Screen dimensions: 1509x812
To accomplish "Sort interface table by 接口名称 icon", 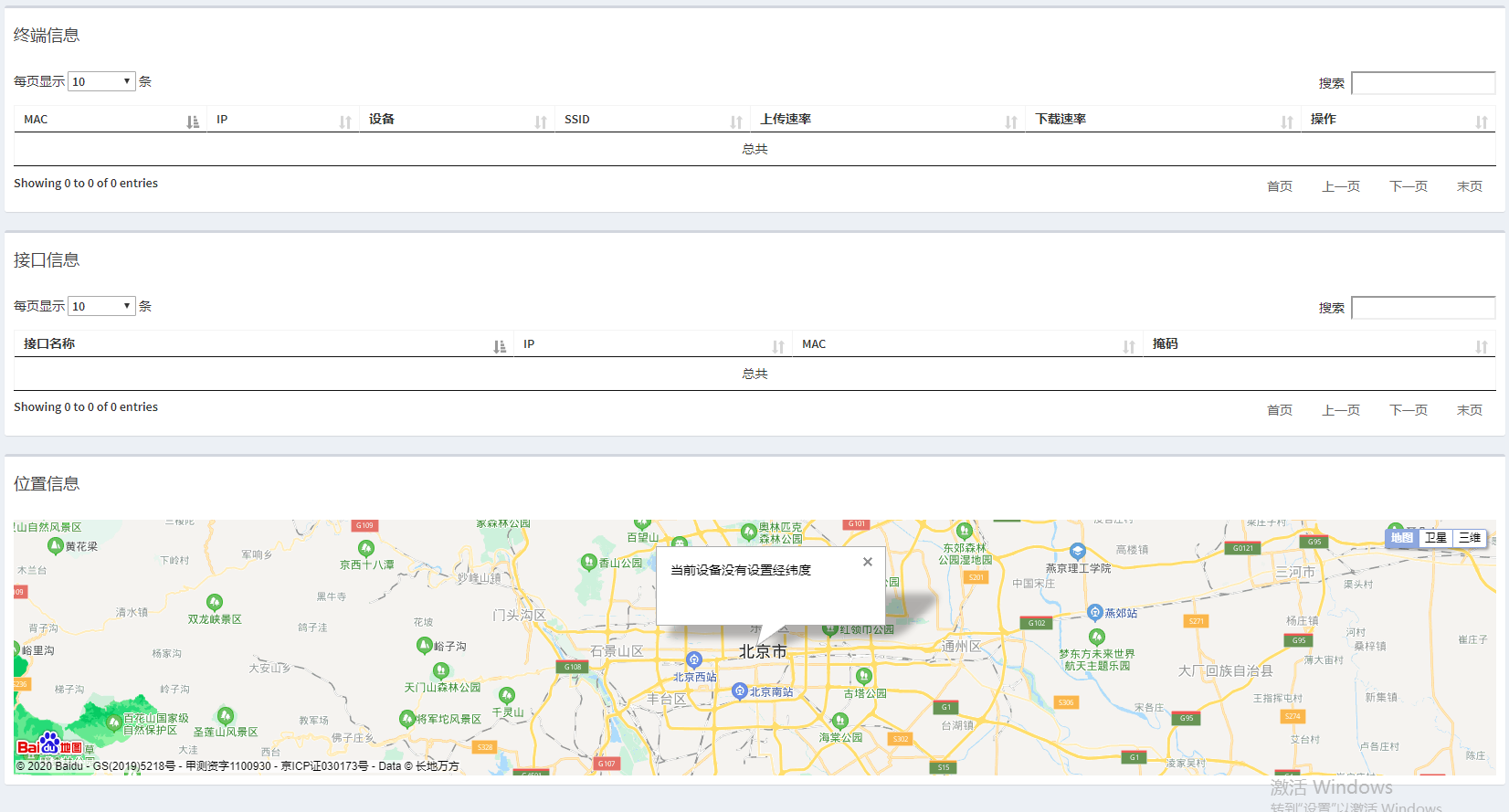I will (499, 346).
